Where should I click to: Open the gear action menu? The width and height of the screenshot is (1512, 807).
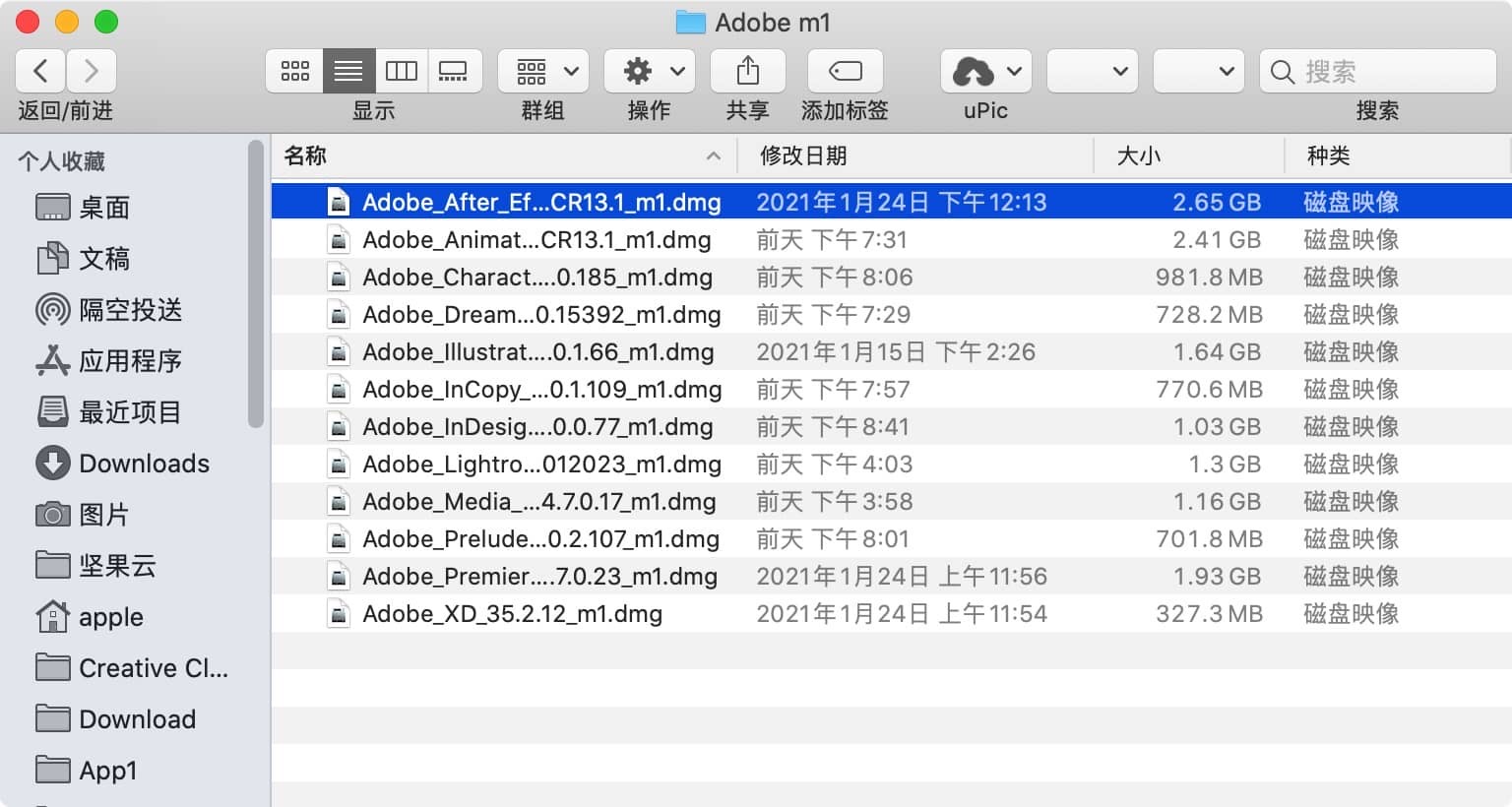coord(650,71)
